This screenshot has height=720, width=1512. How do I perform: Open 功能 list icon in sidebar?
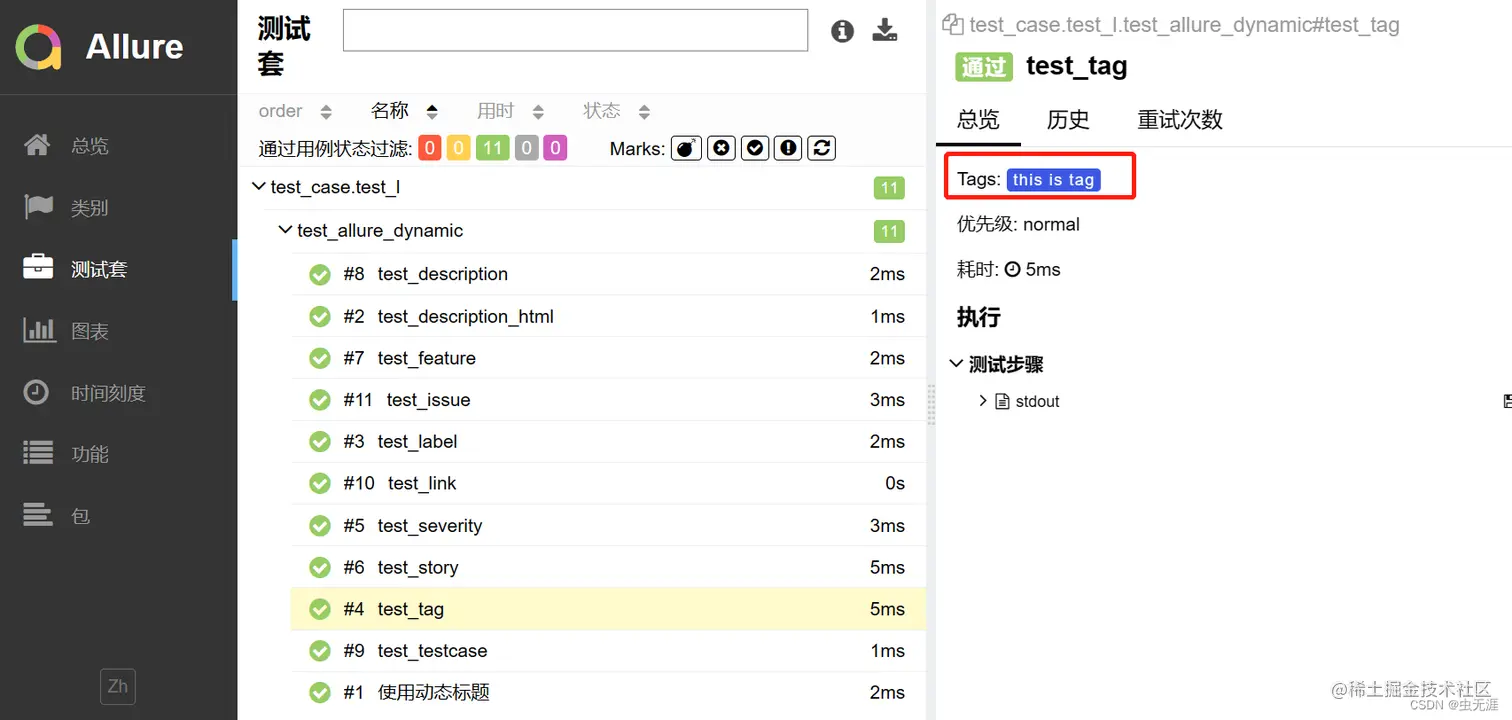[x=38, y=453]
